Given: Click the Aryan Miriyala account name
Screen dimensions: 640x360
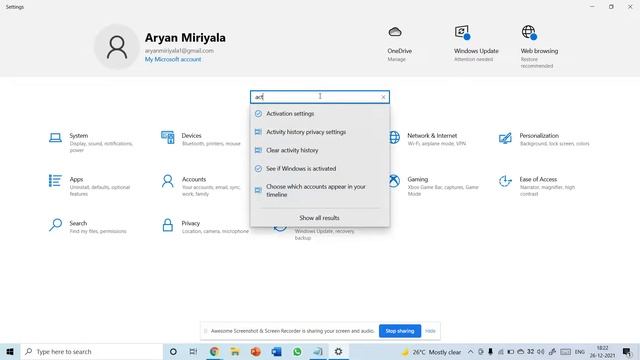Looking at the screenshot, I should (185, 38).
